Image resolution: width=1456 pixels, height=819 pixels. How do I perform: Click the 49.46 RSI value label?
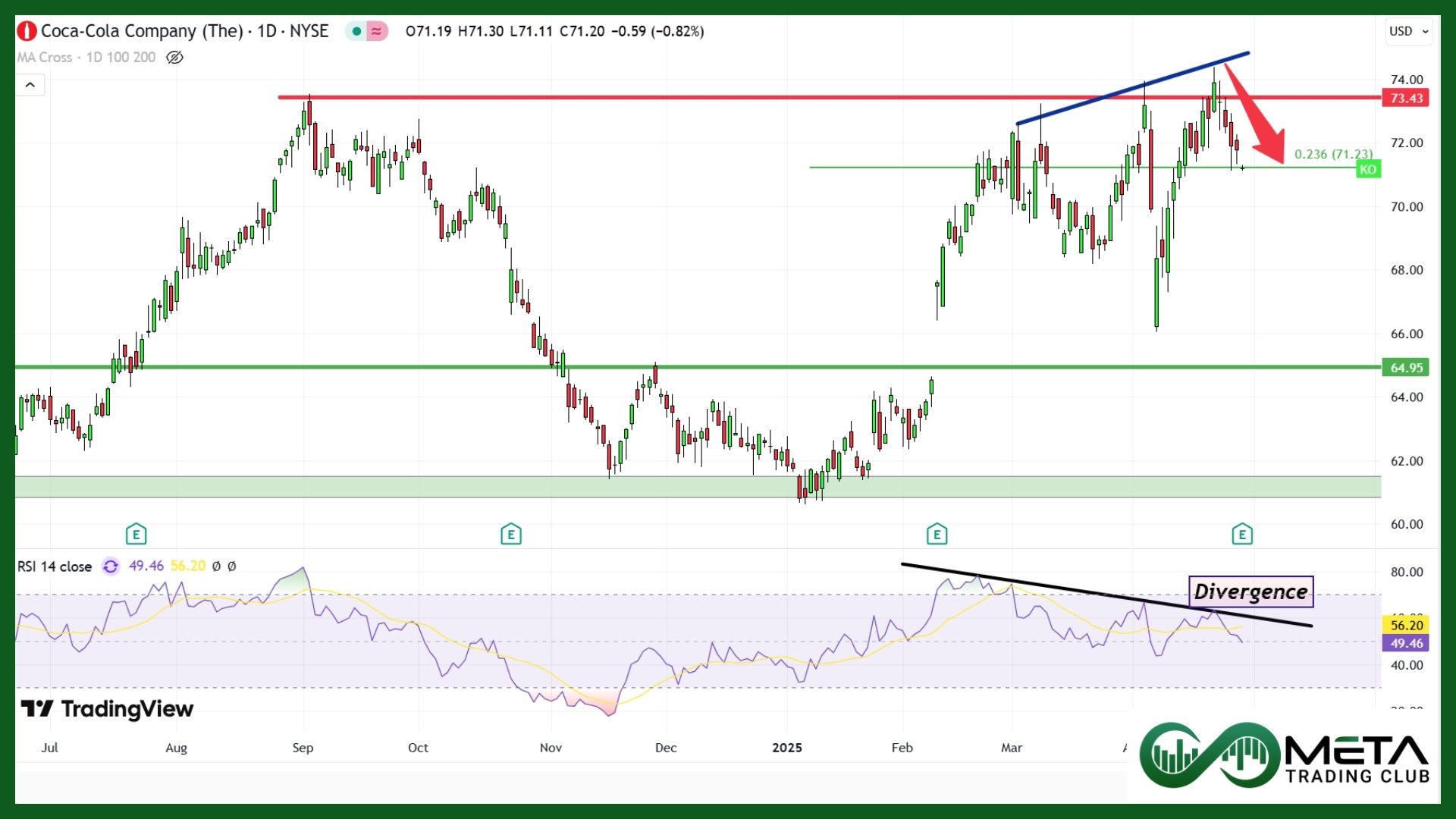tap(1406, 643)
